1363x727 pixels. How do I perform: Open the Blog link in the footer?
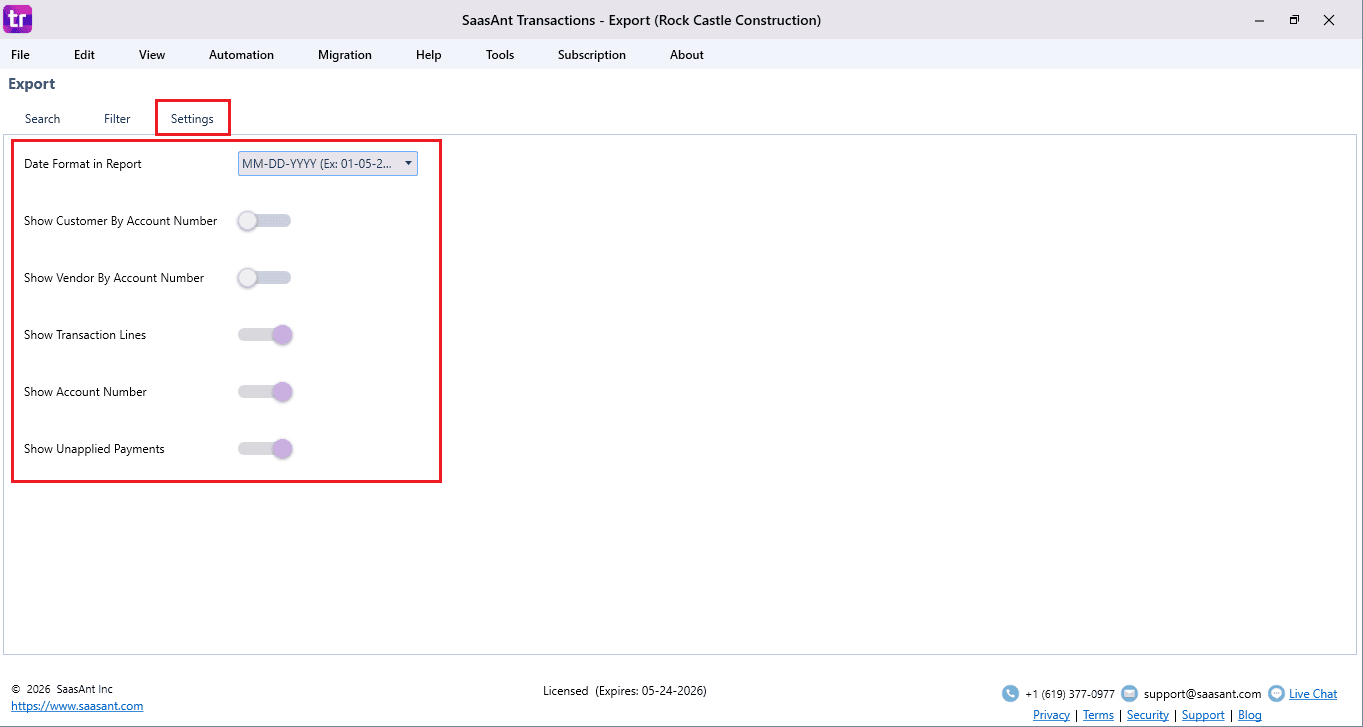1249,715
